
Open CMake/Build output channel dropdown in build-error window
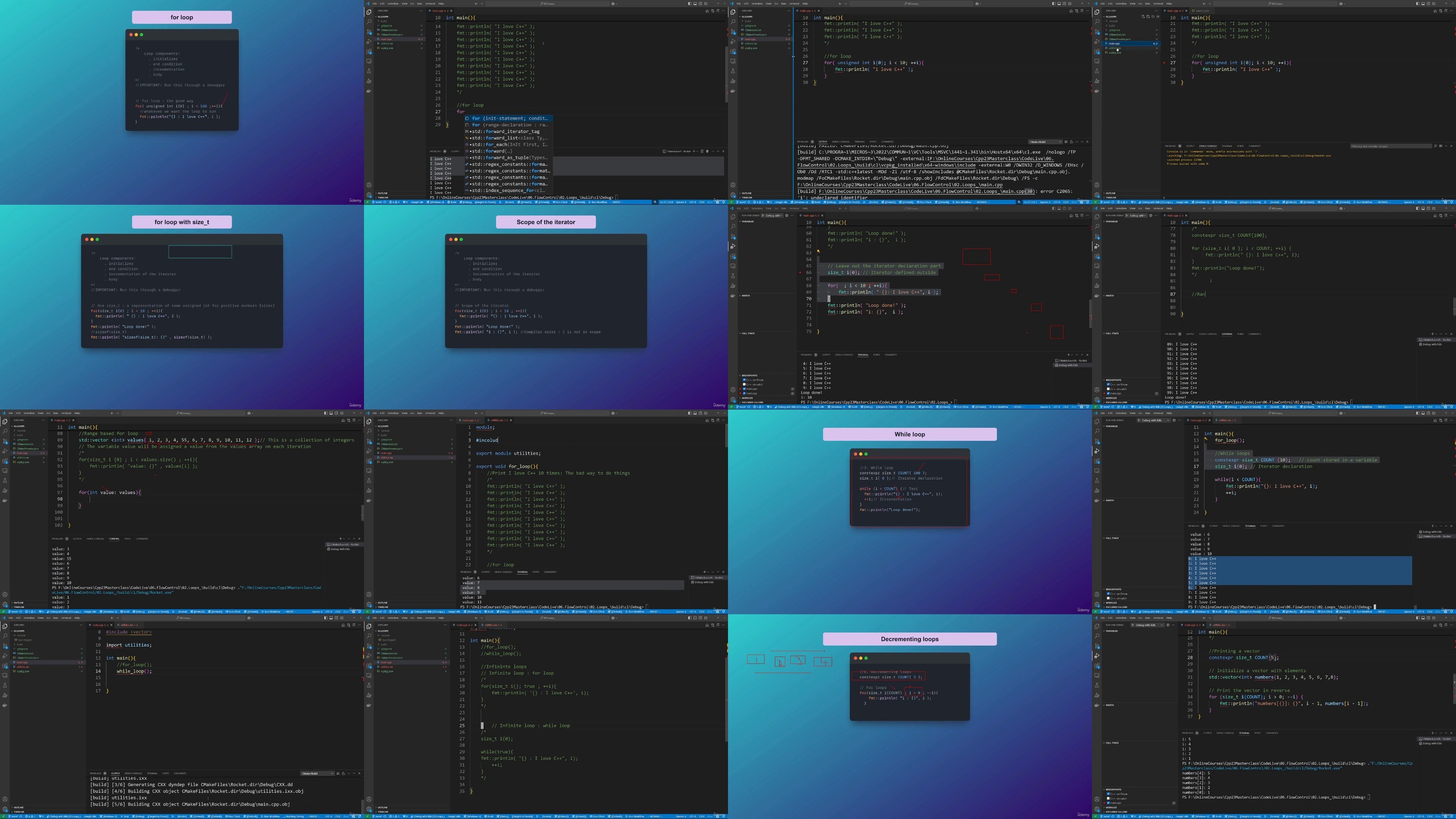(1045, 142)
